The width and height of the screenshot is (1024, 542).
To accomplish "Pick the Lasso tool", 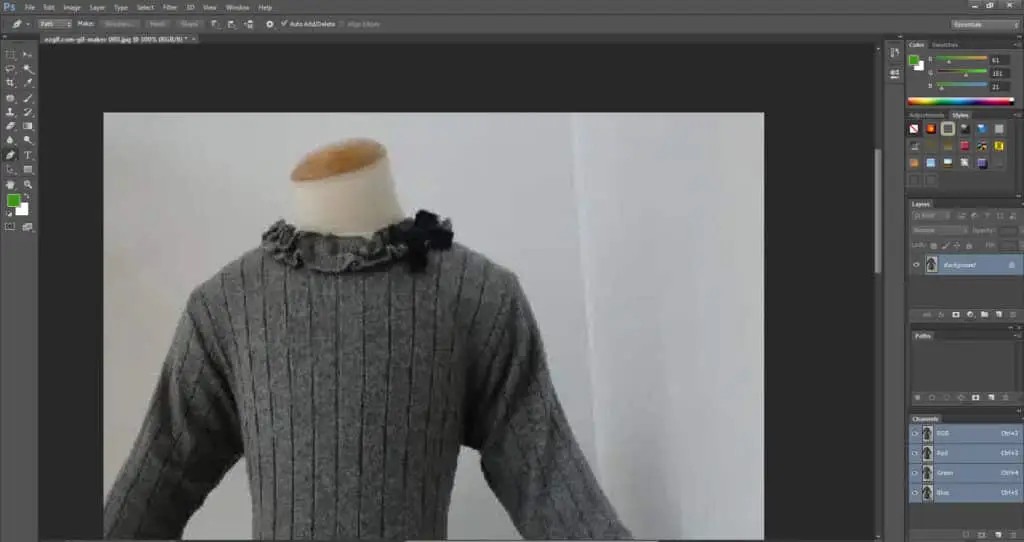I will (10, 69).
